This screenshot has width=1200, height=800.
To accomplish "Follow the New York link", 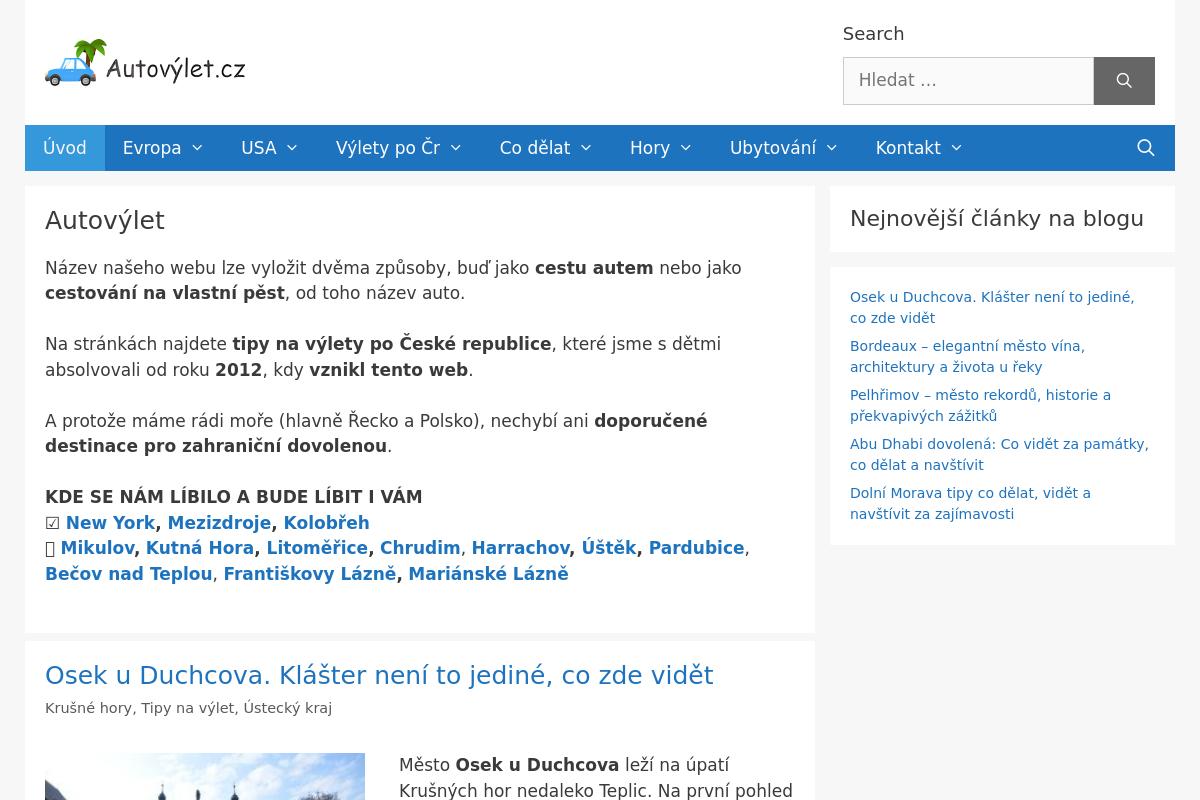I will click(x=110, y=523).
